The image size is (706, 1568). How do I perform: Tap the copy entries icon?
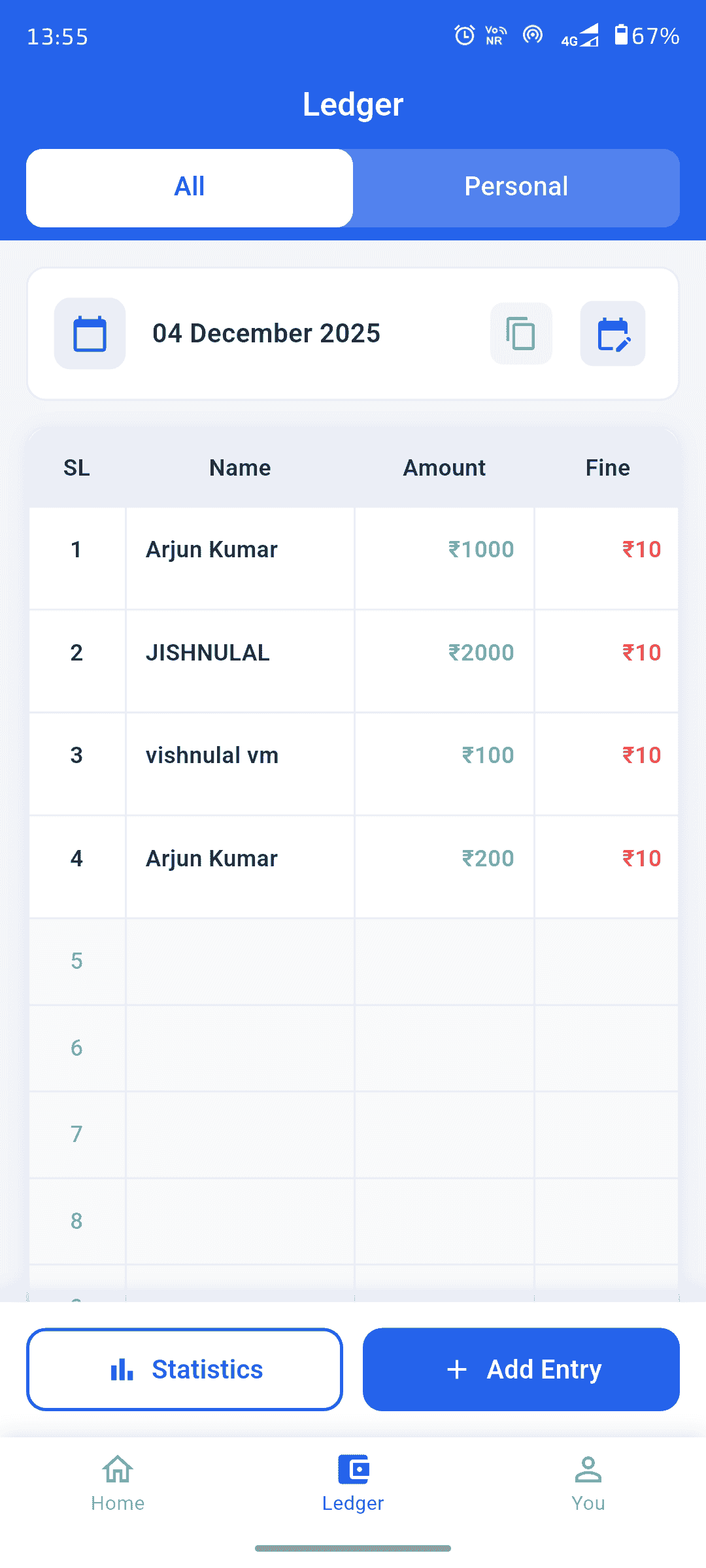click(x=521, y=334)
